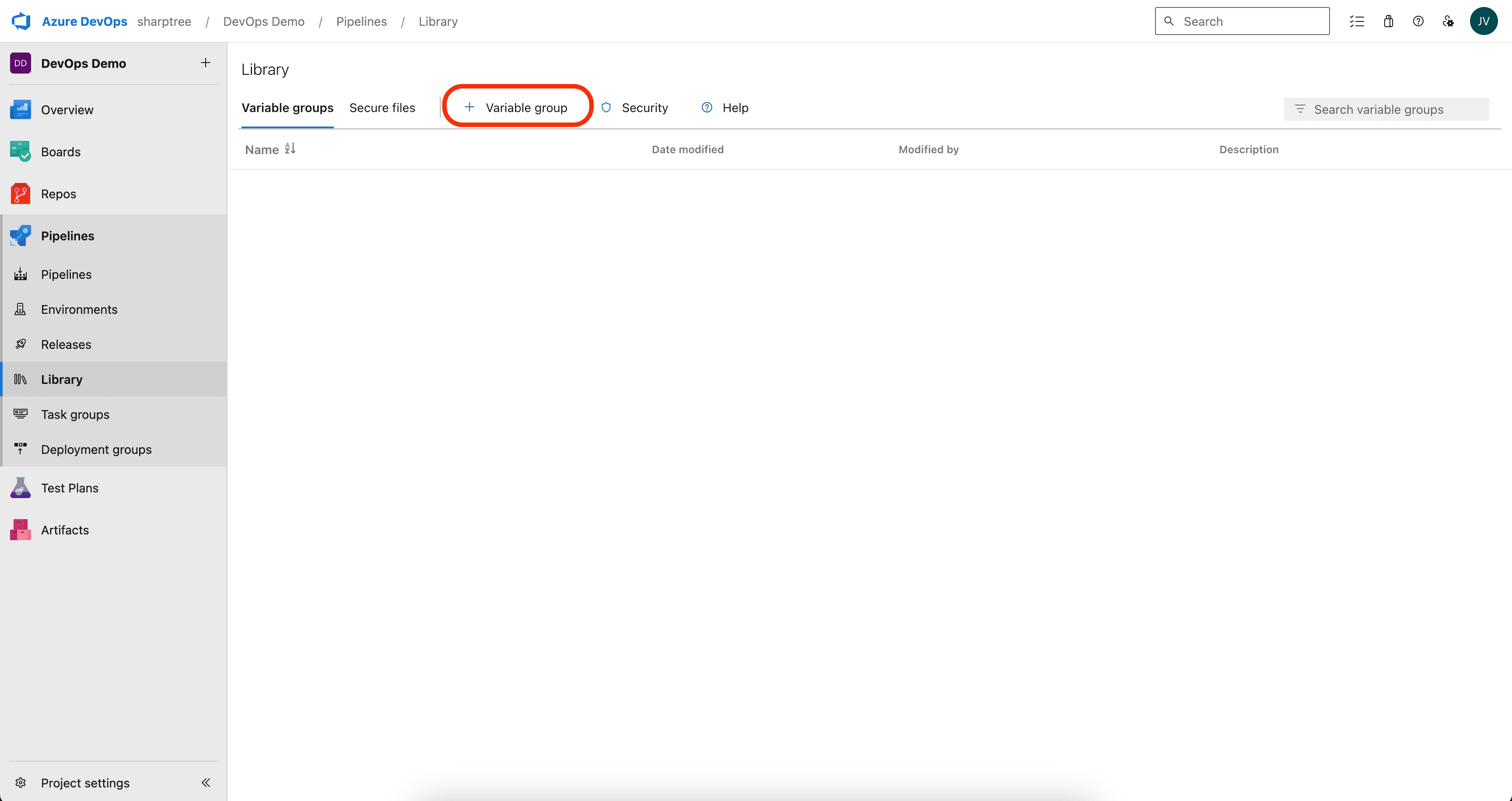Screen dimensions: 1512x801
Task: Click the filter icon in variable groups search
Action: (x=1299, y=109)
